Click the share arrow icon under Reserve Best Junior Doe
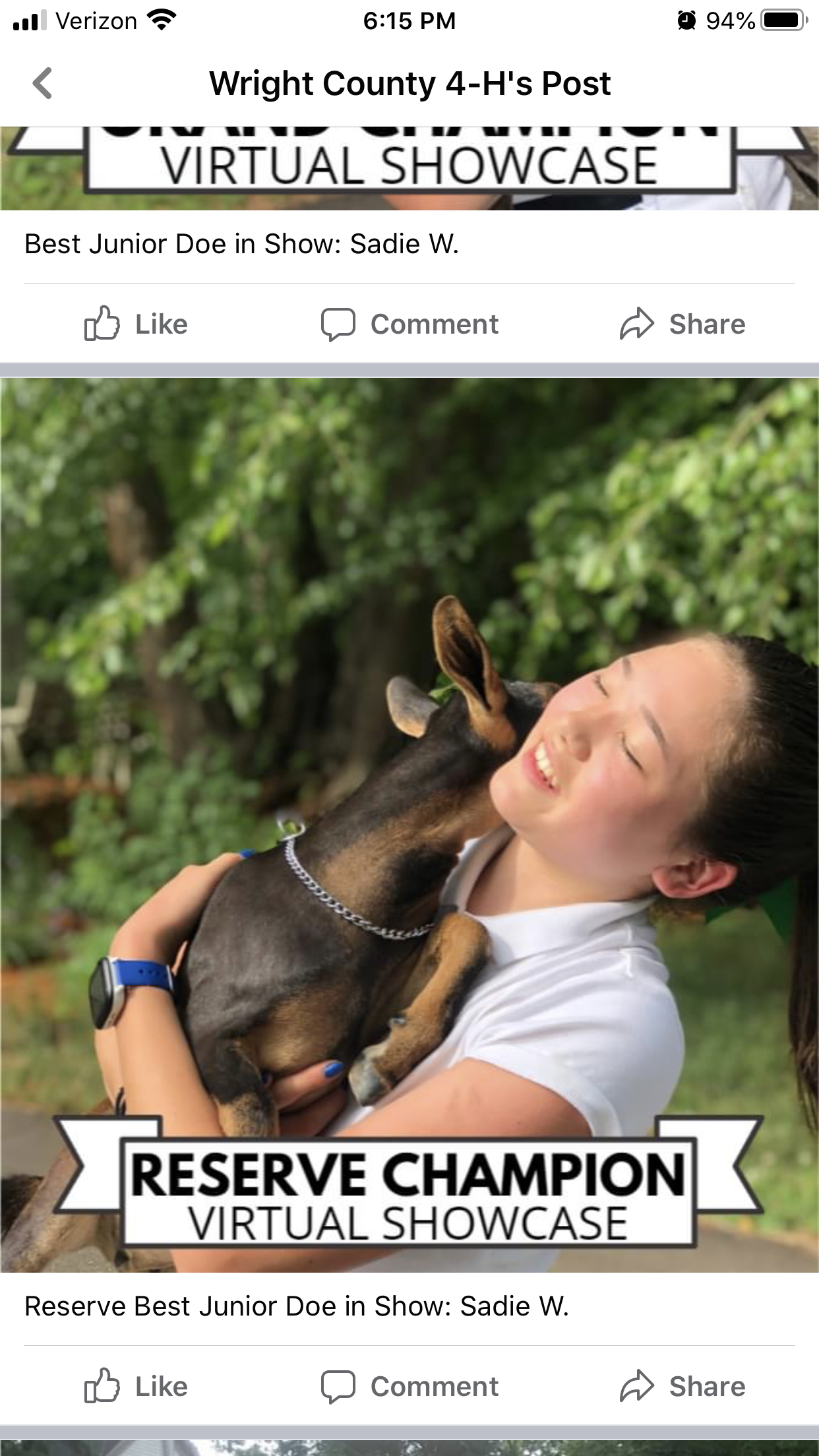 tap(637, 1385)
